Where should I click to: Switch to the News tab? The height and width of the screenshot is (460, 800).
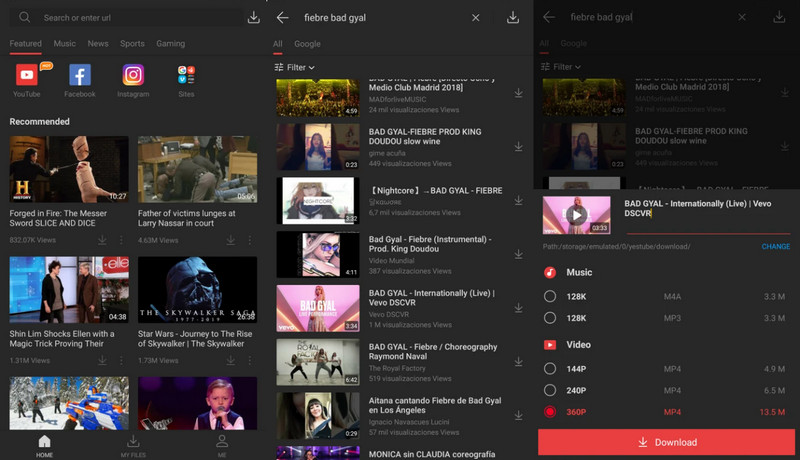click(x=98, y=44)
